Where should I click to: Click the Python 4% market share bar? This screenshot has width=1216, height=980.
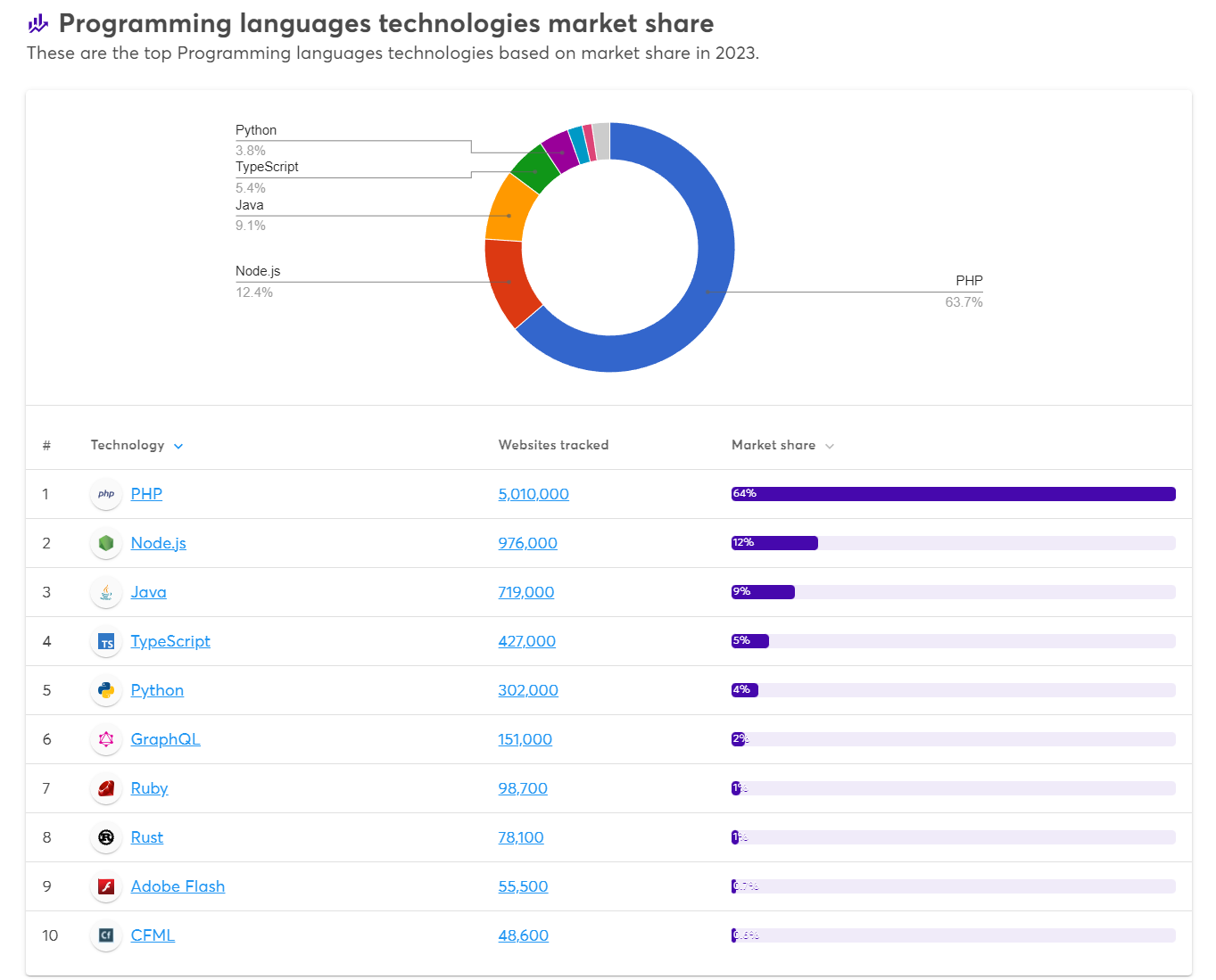[x=745, y=690]
